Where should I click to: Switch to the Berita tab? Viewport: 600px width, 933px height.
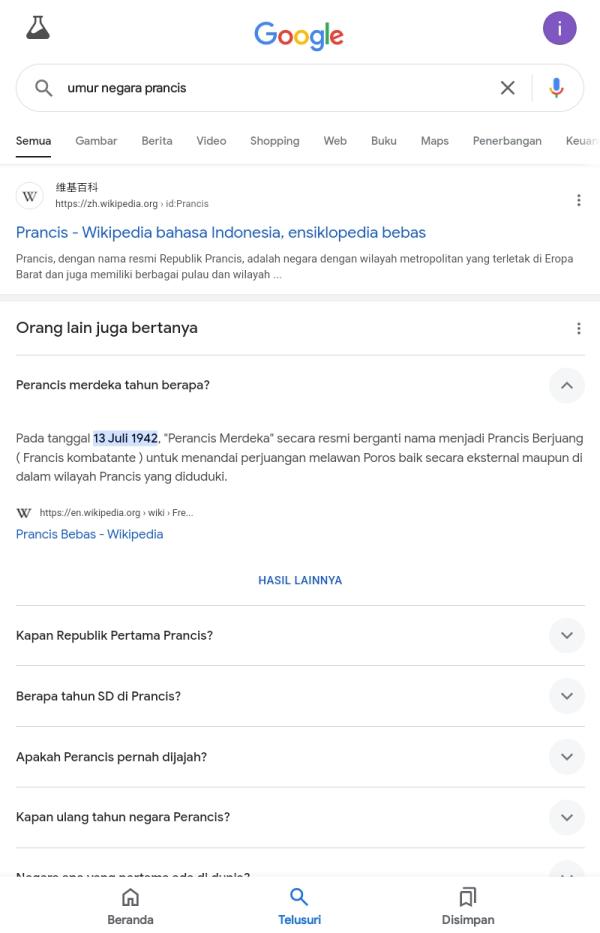[x=157, y=141]
